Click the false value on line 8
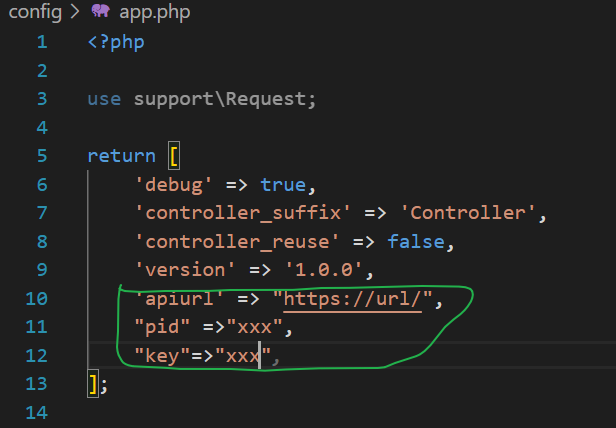Viewport: 616px width, 428px height. tap(416, 242)
